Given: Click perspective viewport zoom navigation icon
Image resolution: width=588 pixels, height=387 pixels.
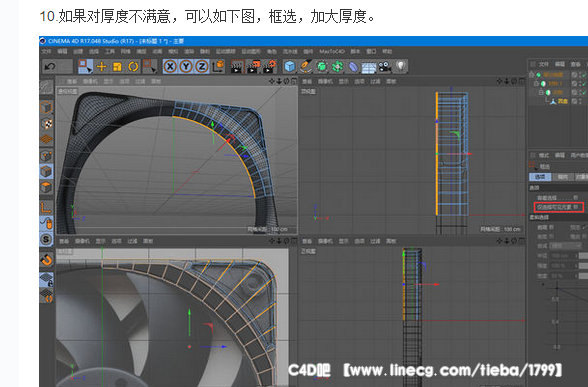Looking at the screenshot, I should tap(279, 81).
